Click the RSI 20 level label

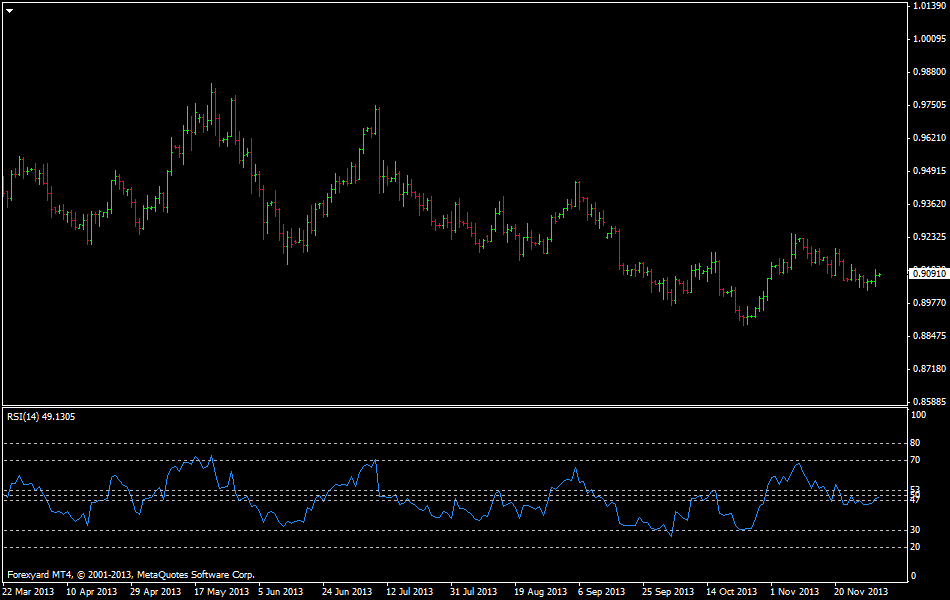tap(914, 547)
